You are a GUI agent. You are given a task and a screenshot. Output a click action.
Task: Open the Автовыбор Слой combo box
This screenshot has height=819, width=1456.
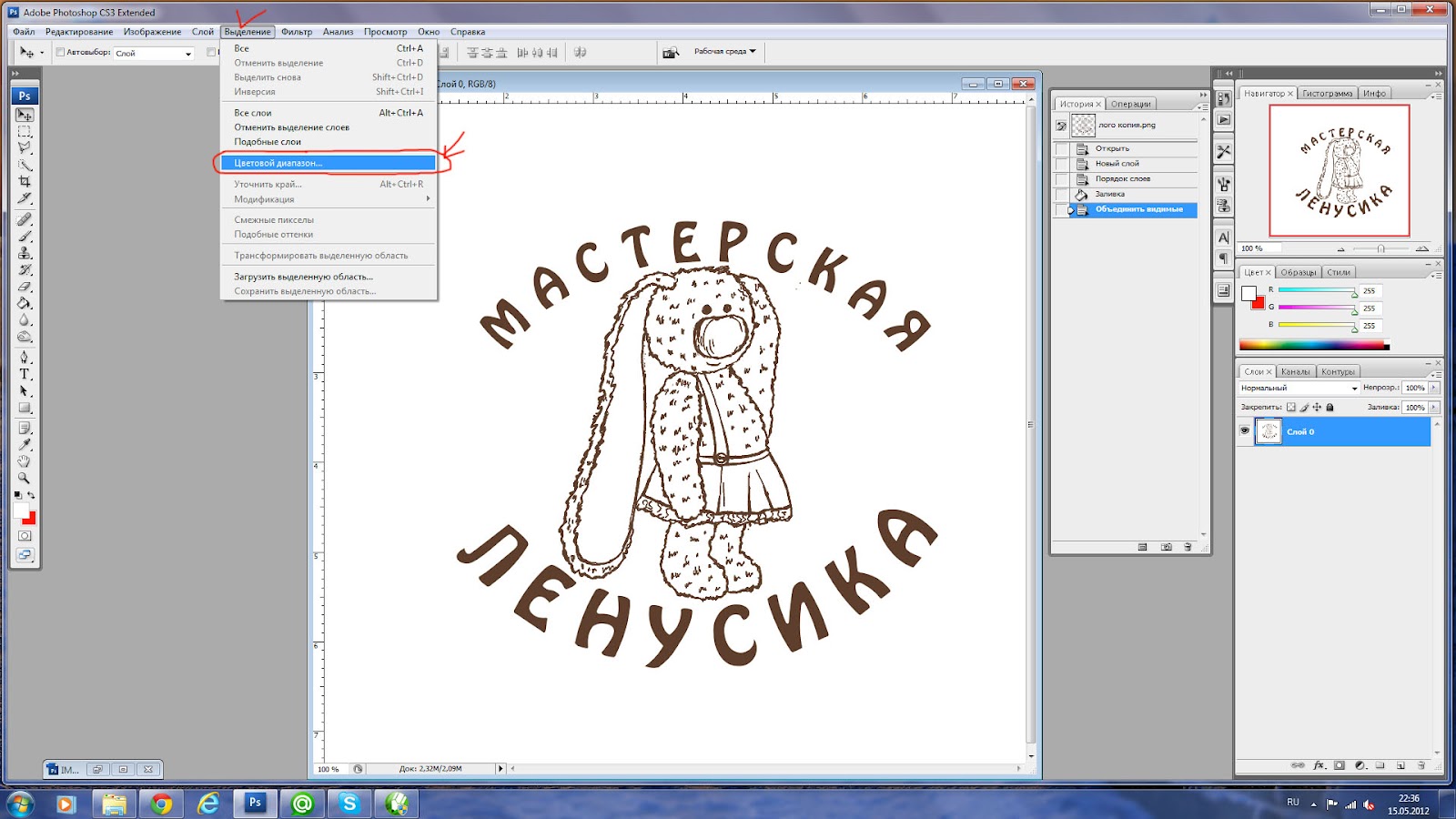tap(153, 54)
